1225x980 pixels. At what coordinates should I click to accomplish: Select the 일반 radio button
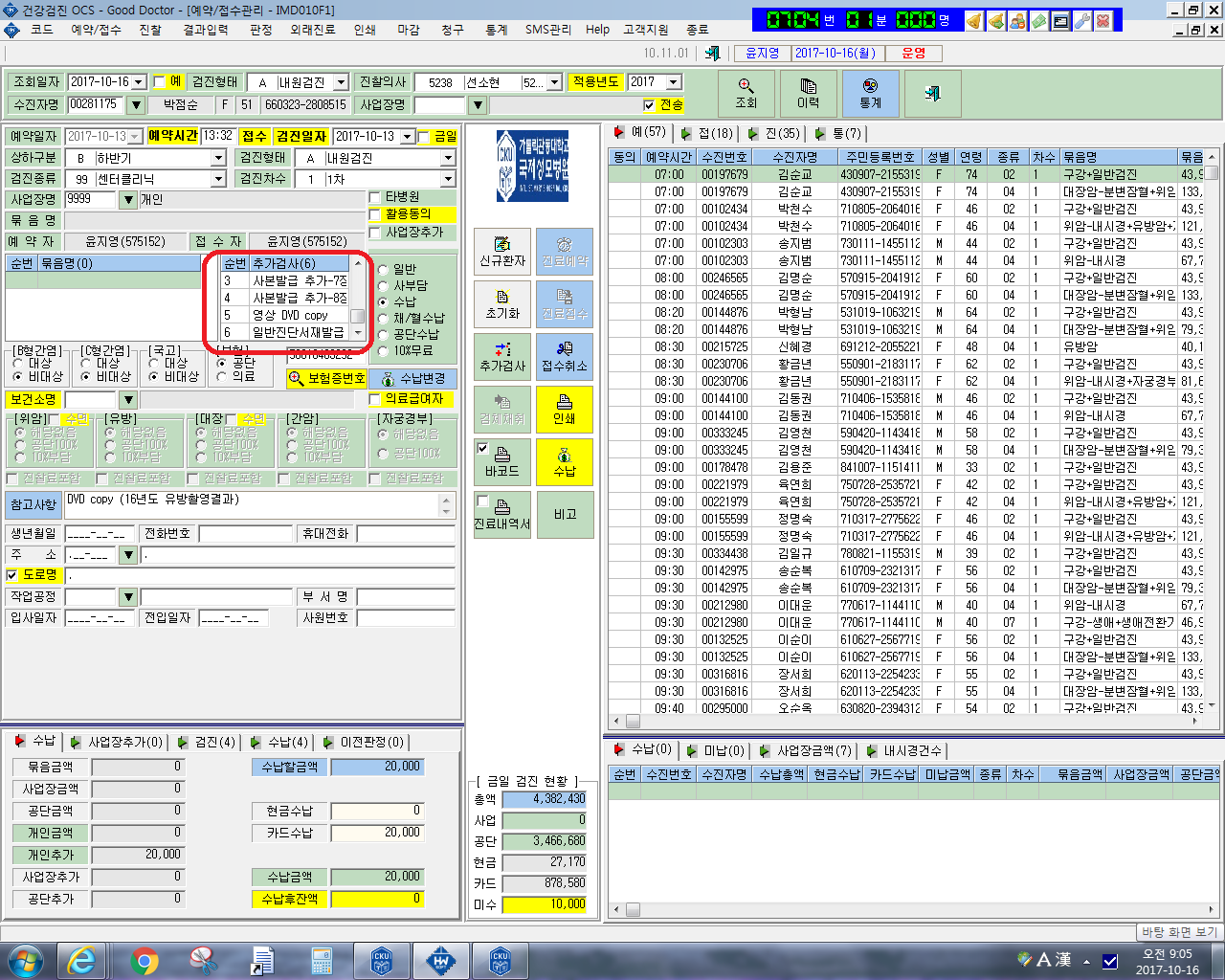[384, 270]
